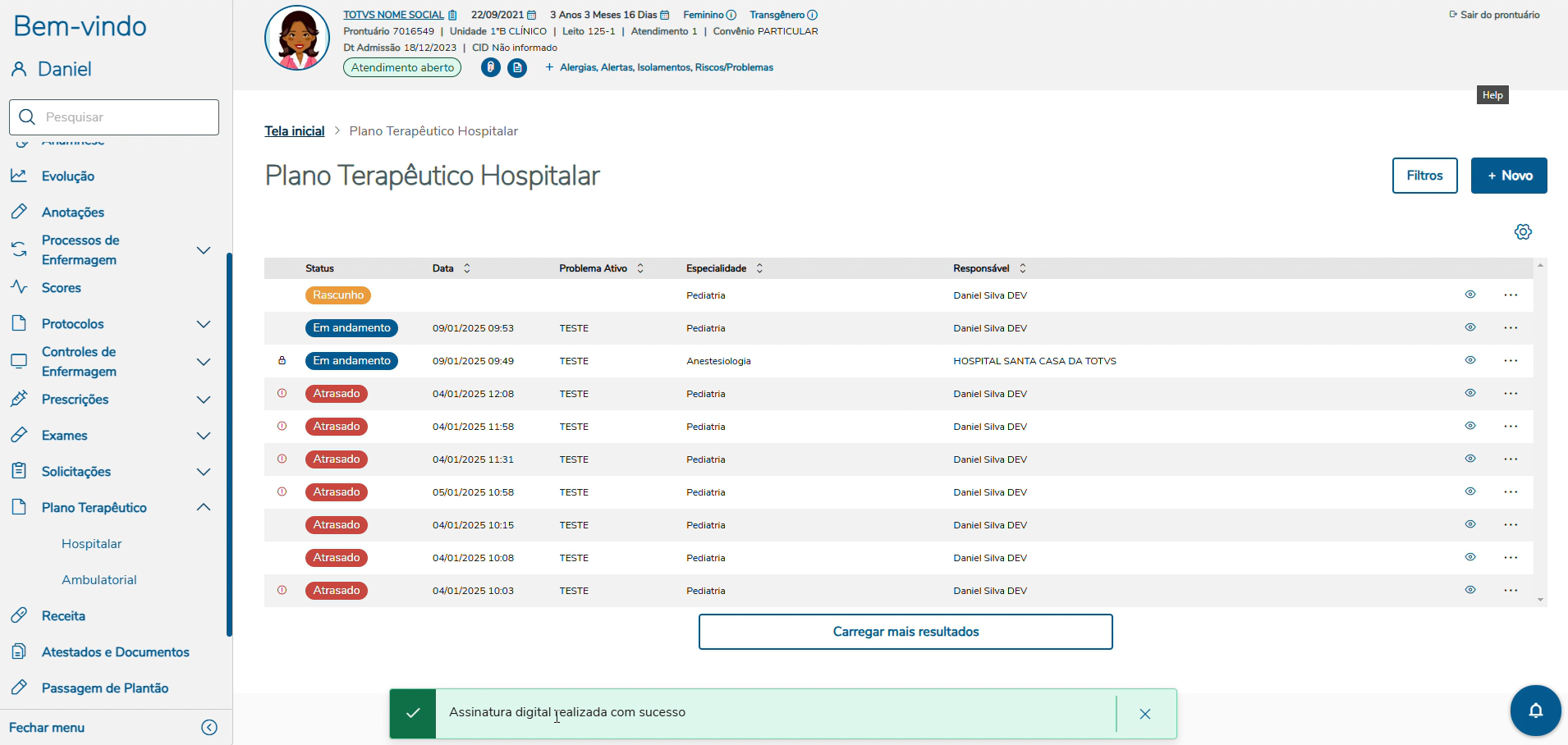Open Ambulatorial under Plano Terapêutico
This screenshot has width=1568, height=745.
[x=99, y=580]
